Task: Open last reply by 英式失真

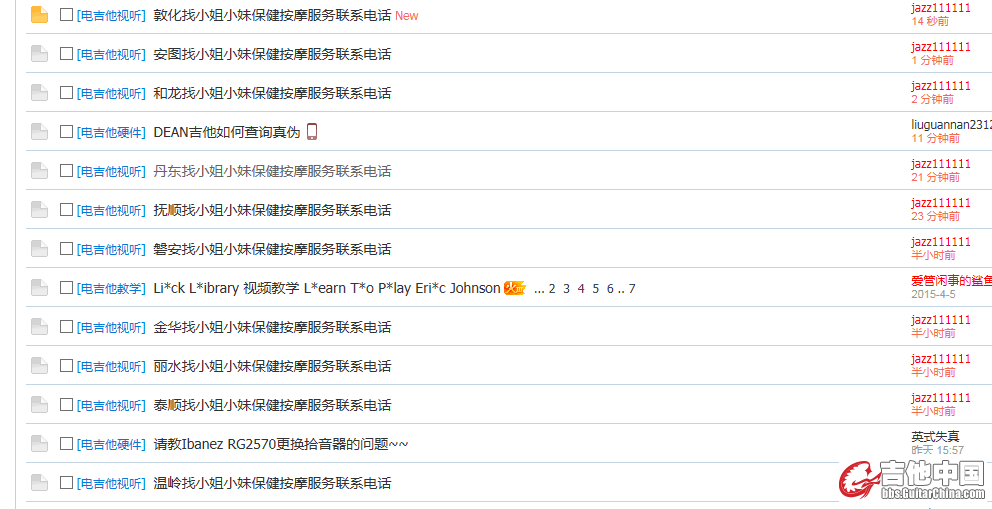Action: click(x=938, y=450)
